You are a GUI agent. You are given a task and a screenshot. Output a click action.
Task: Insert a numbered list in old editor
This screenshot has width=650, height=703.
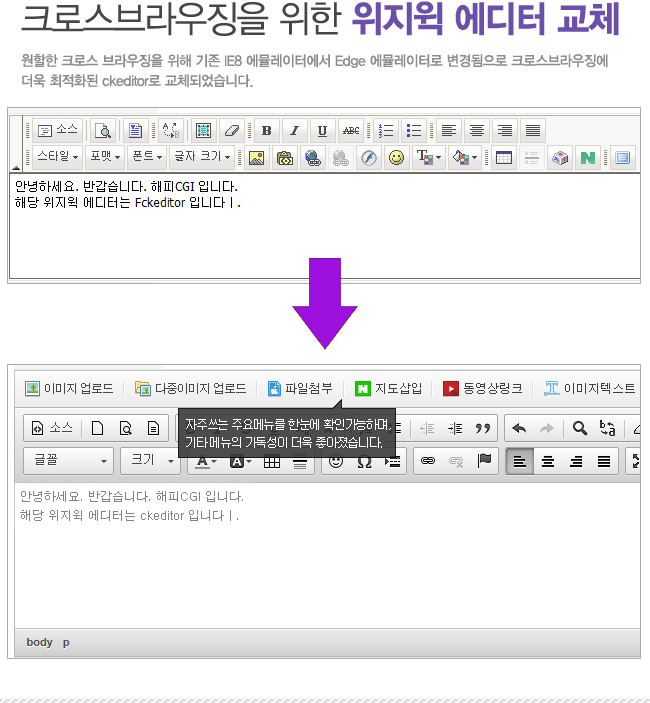[386, 130]
